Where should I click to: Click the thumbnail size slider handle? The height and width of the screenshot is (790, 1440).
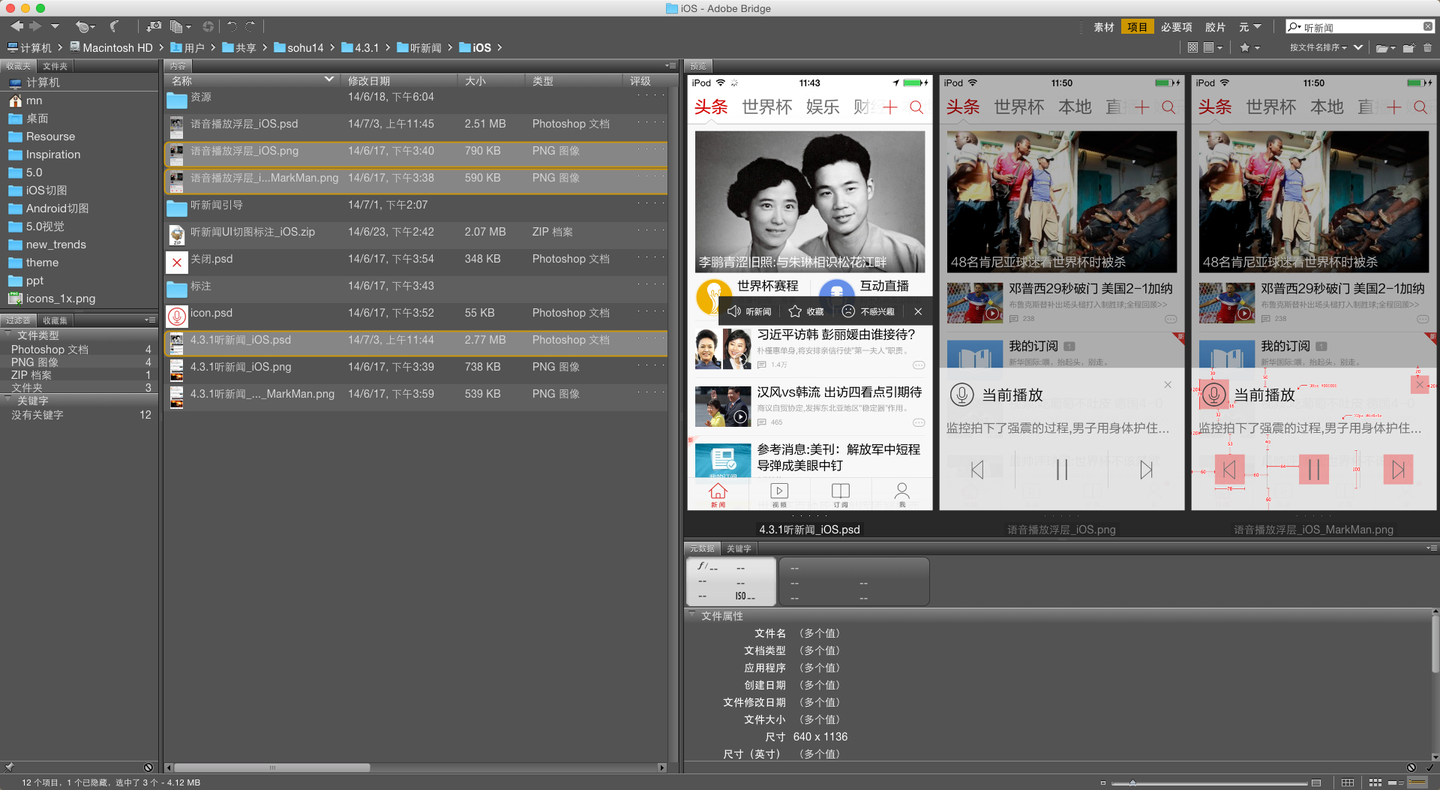(1132, 782)
